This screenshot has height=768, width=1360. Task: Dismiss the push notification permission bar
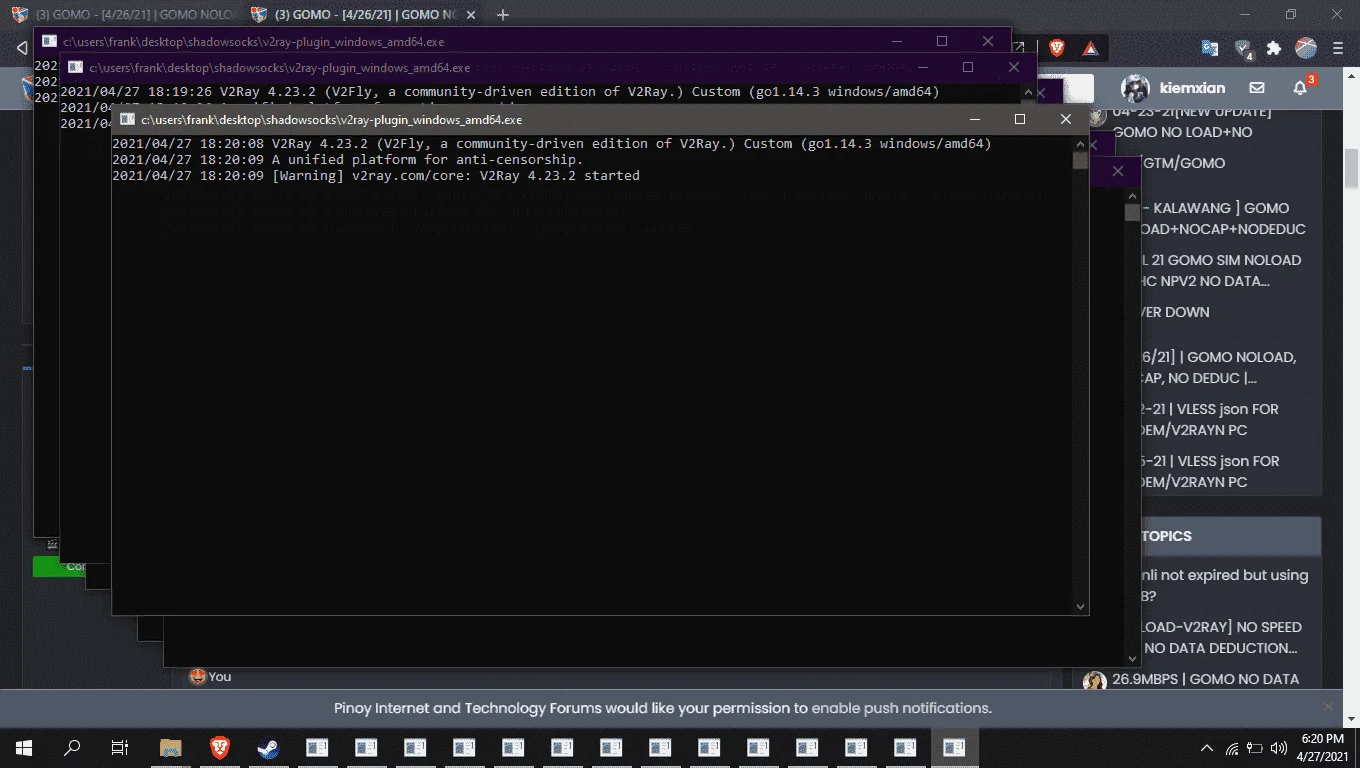[x=1328, y=707]
